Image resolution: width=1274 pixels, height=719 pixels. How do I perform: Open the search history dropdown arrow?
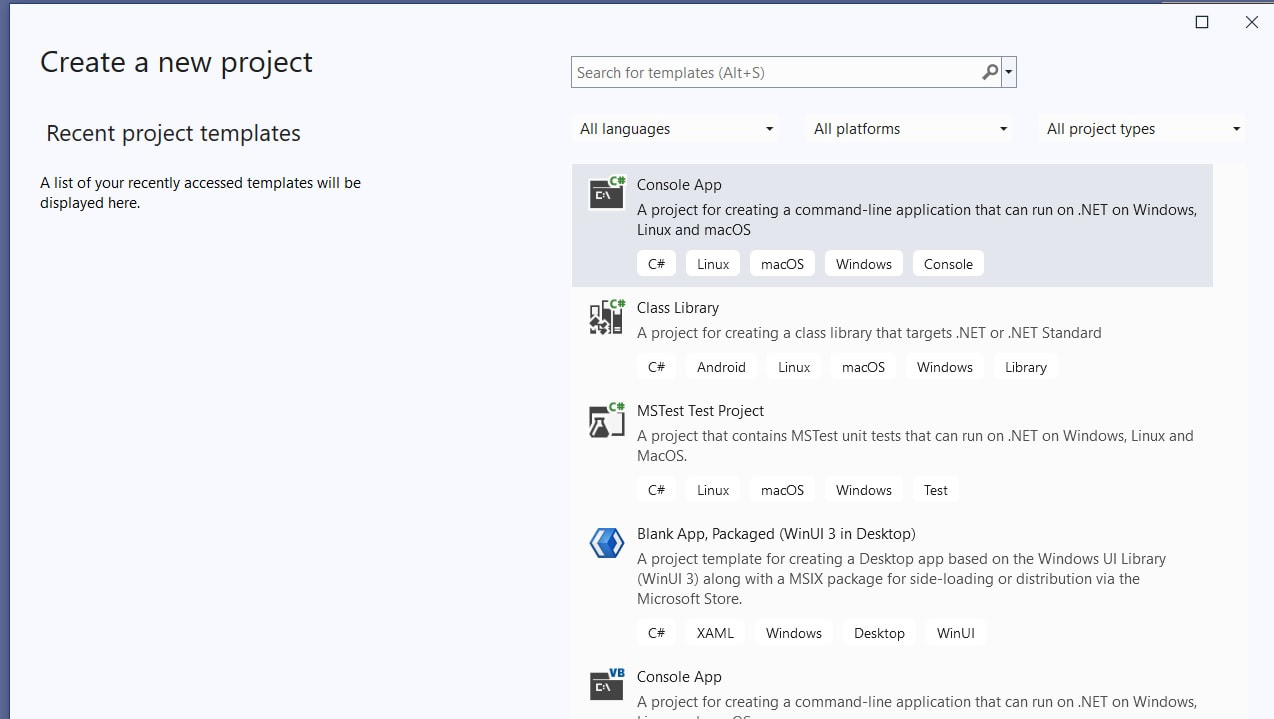pos(1009,73)
